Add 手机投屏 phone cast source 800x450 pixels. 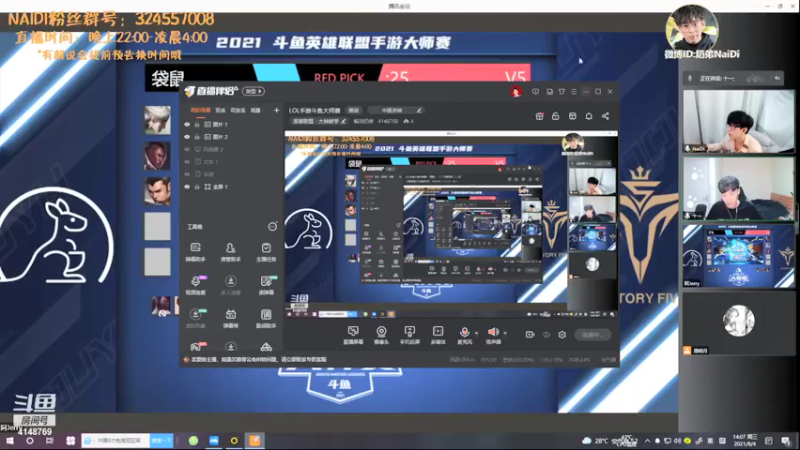(x=409, y=335)
